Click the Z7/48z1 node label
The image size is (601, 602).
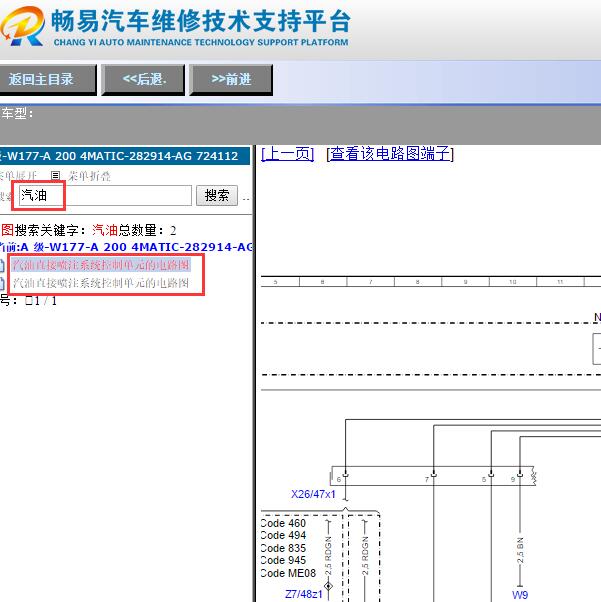coord(303,594)
